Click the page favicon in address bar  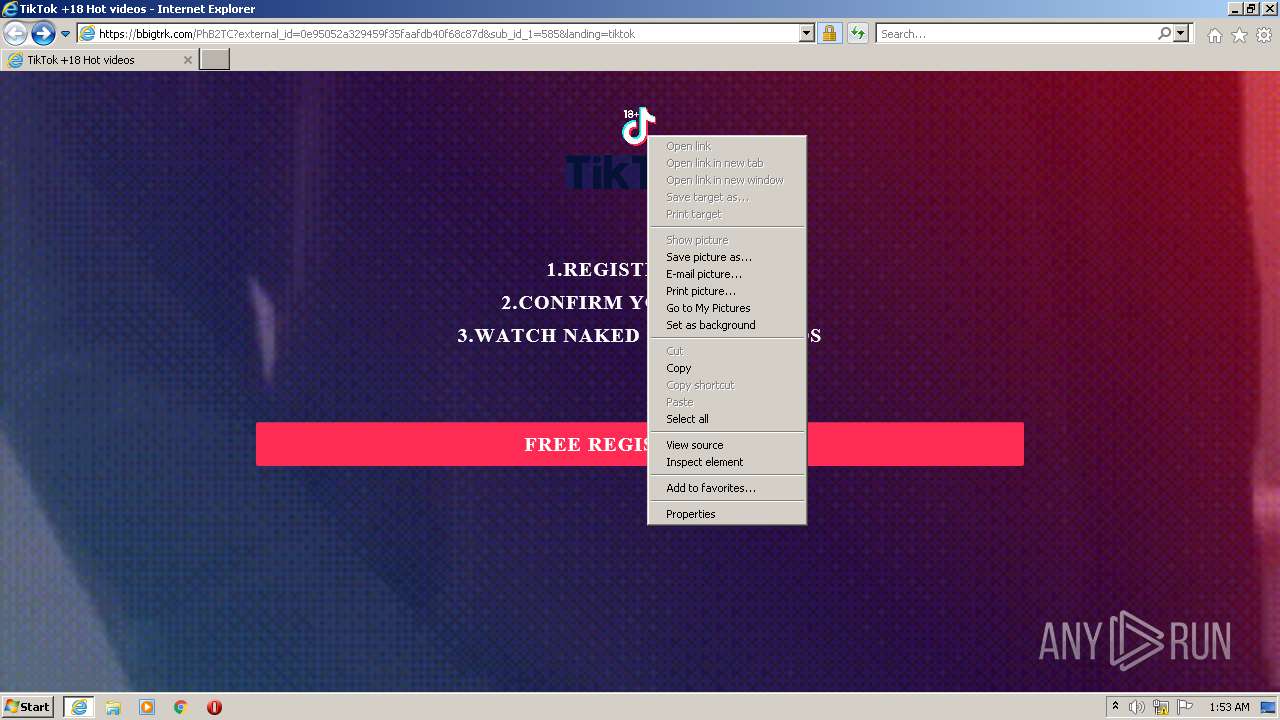[x=87, y=34]
